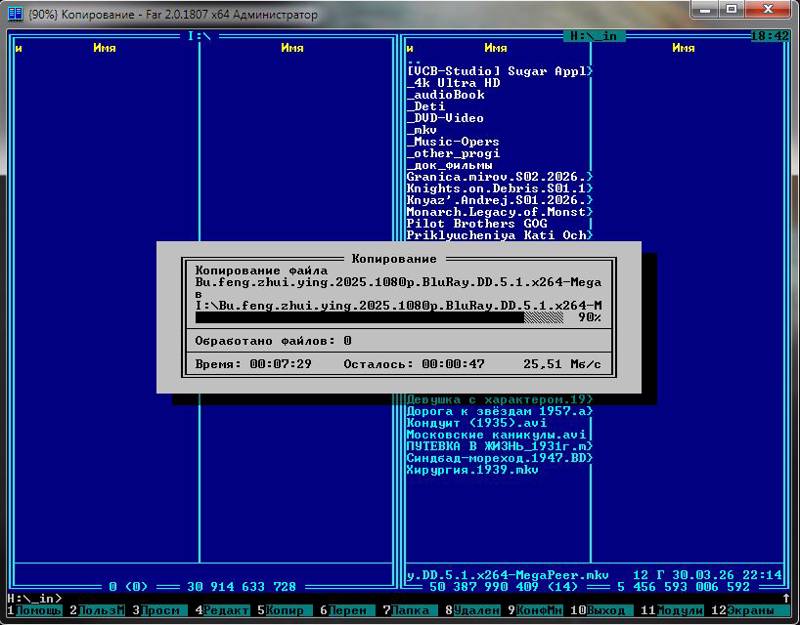Viewport: 800px width, 625px height.
Task: Click the I:\ left panel path header
Action: pyautogui.click(x=199, y=36)
